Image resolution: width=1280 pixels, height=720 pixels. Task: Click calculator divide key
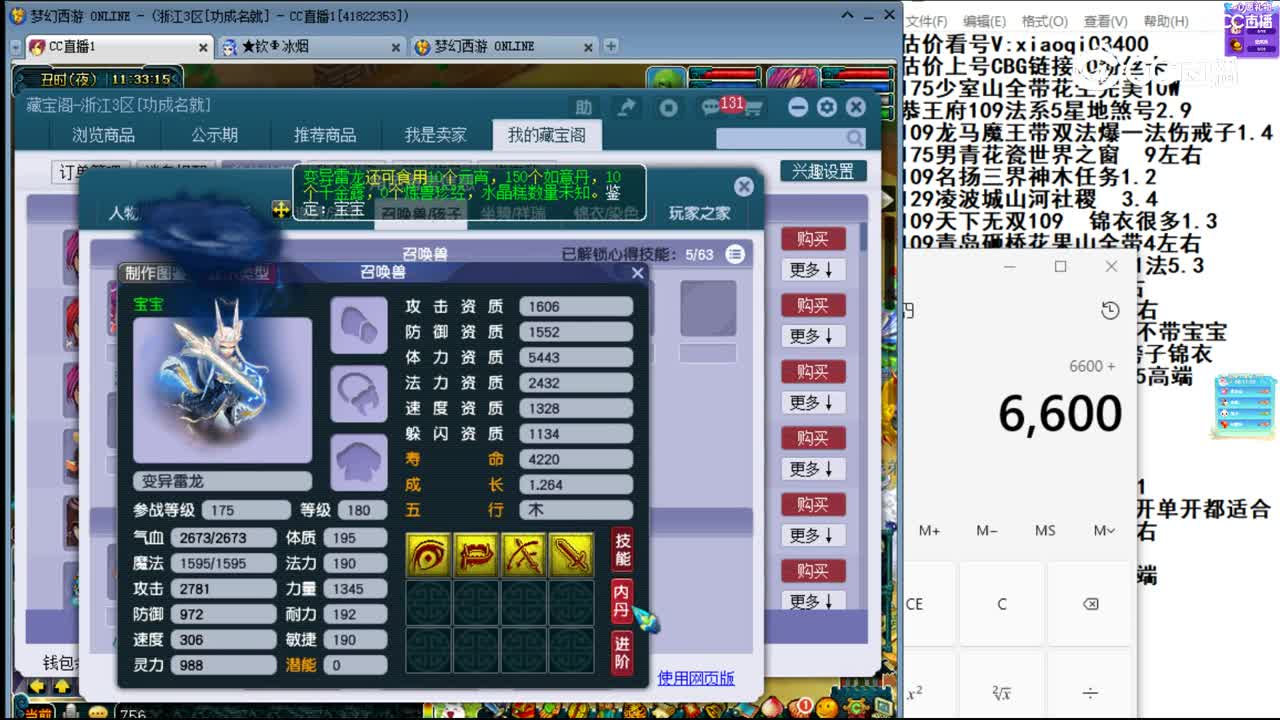click(1090, 692)
